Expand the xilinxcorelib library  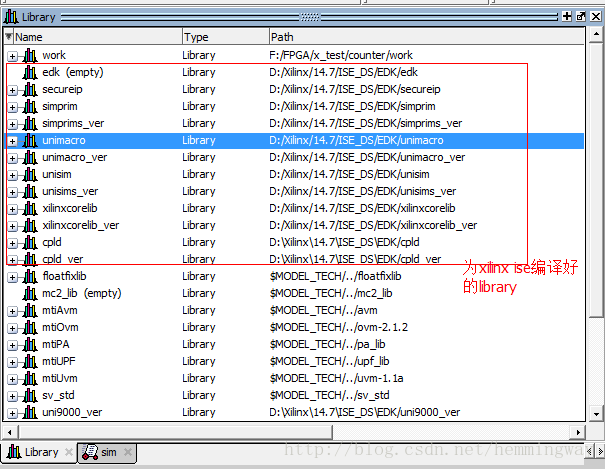[x=12, y=209]
